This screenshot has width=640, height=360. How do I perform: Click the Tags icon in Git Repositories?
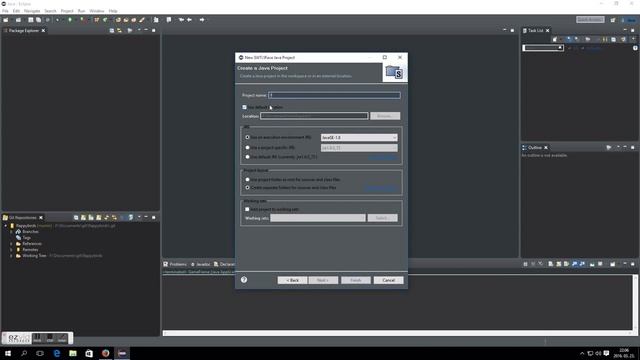click(18, 238)
